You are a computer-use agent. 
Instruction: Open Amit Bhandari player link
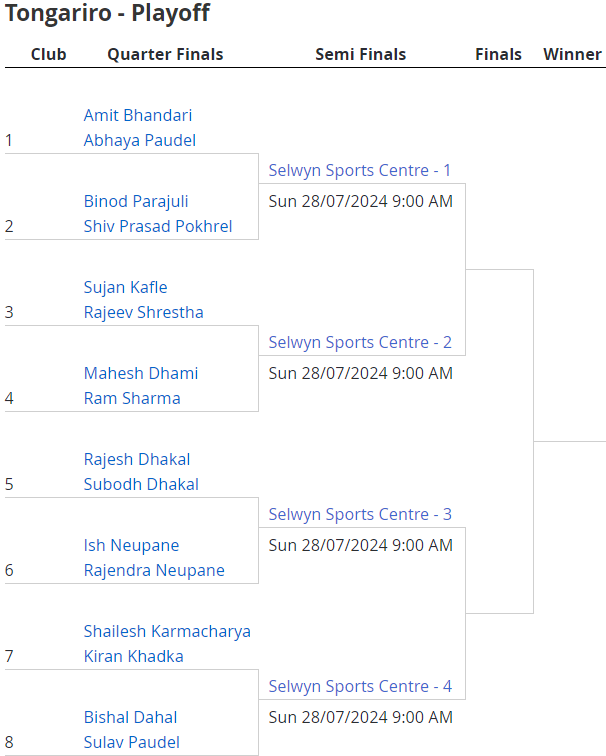138,116
